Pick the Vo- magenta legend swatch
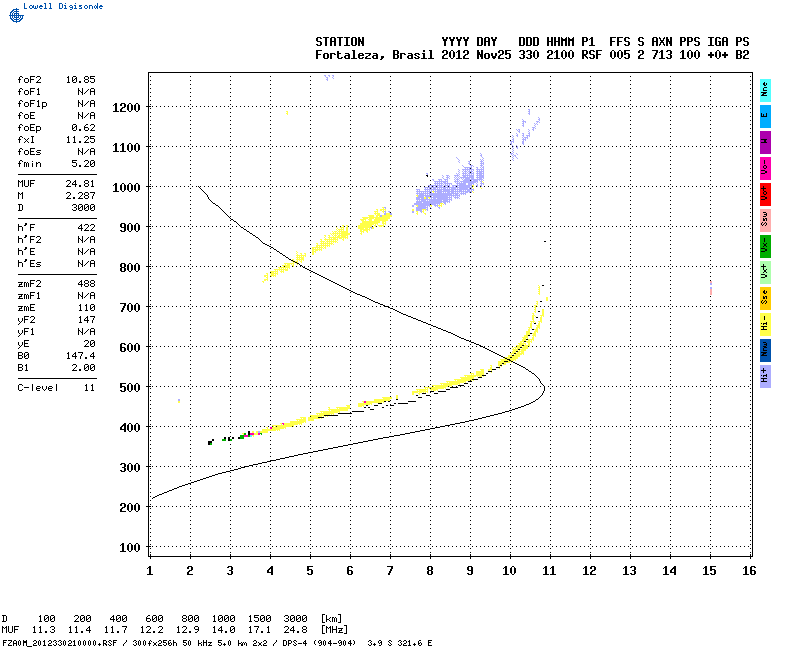The width and height of the screenshot is (800, 650). point(764,168)
